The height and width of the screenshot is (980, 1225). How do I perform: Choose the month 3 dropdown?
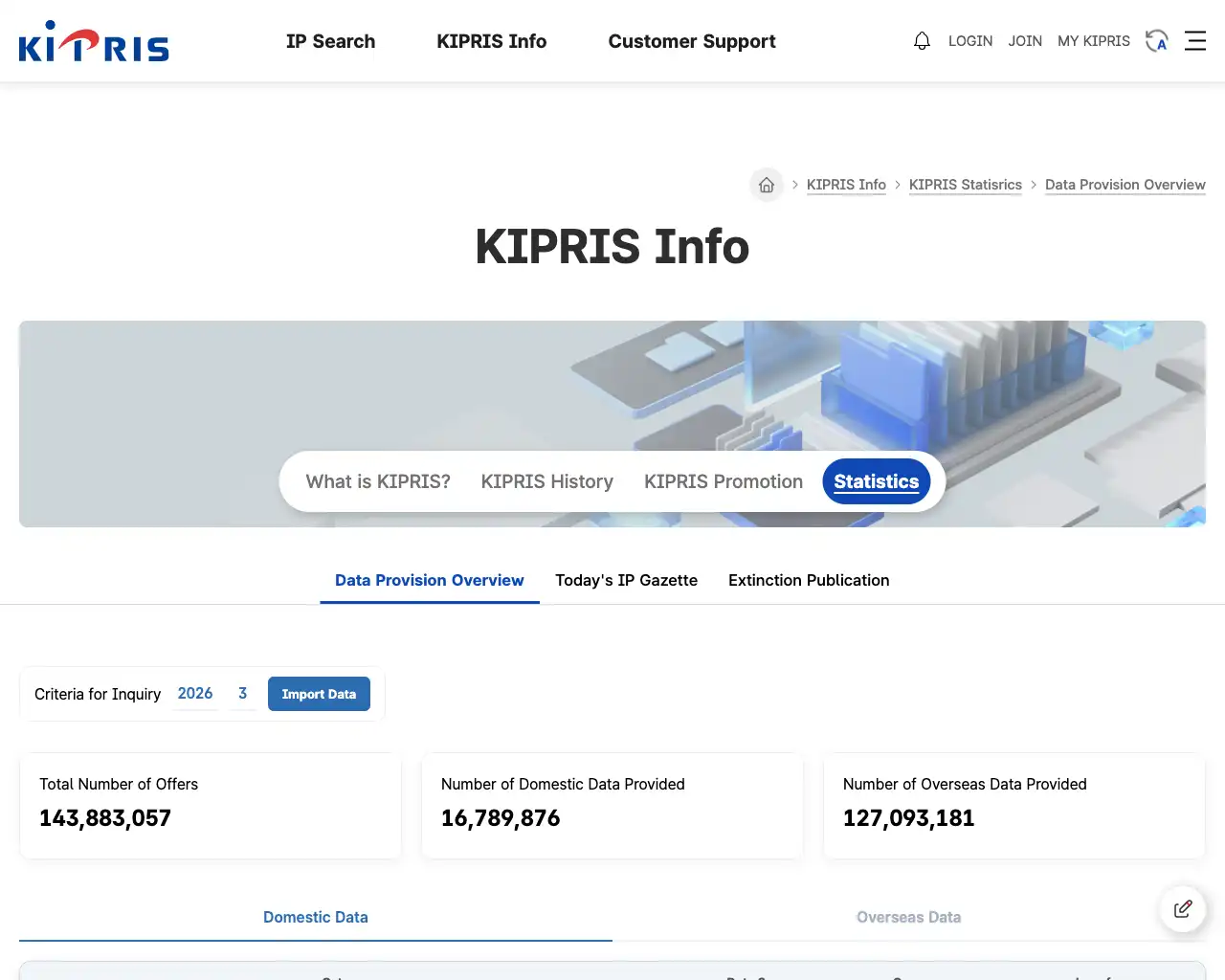point(243,694)
